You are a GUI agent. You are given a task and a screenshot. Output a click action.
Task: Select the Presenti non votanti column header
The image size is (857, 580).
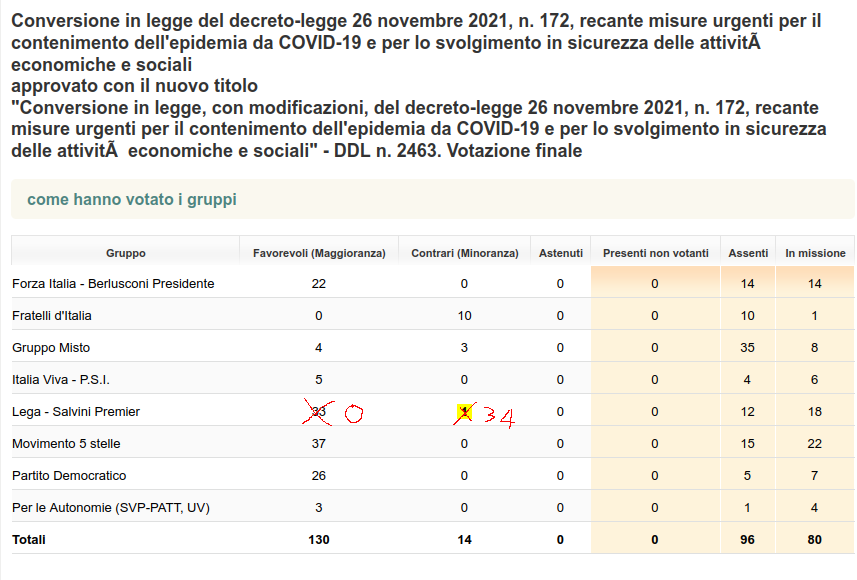[655, 253]
